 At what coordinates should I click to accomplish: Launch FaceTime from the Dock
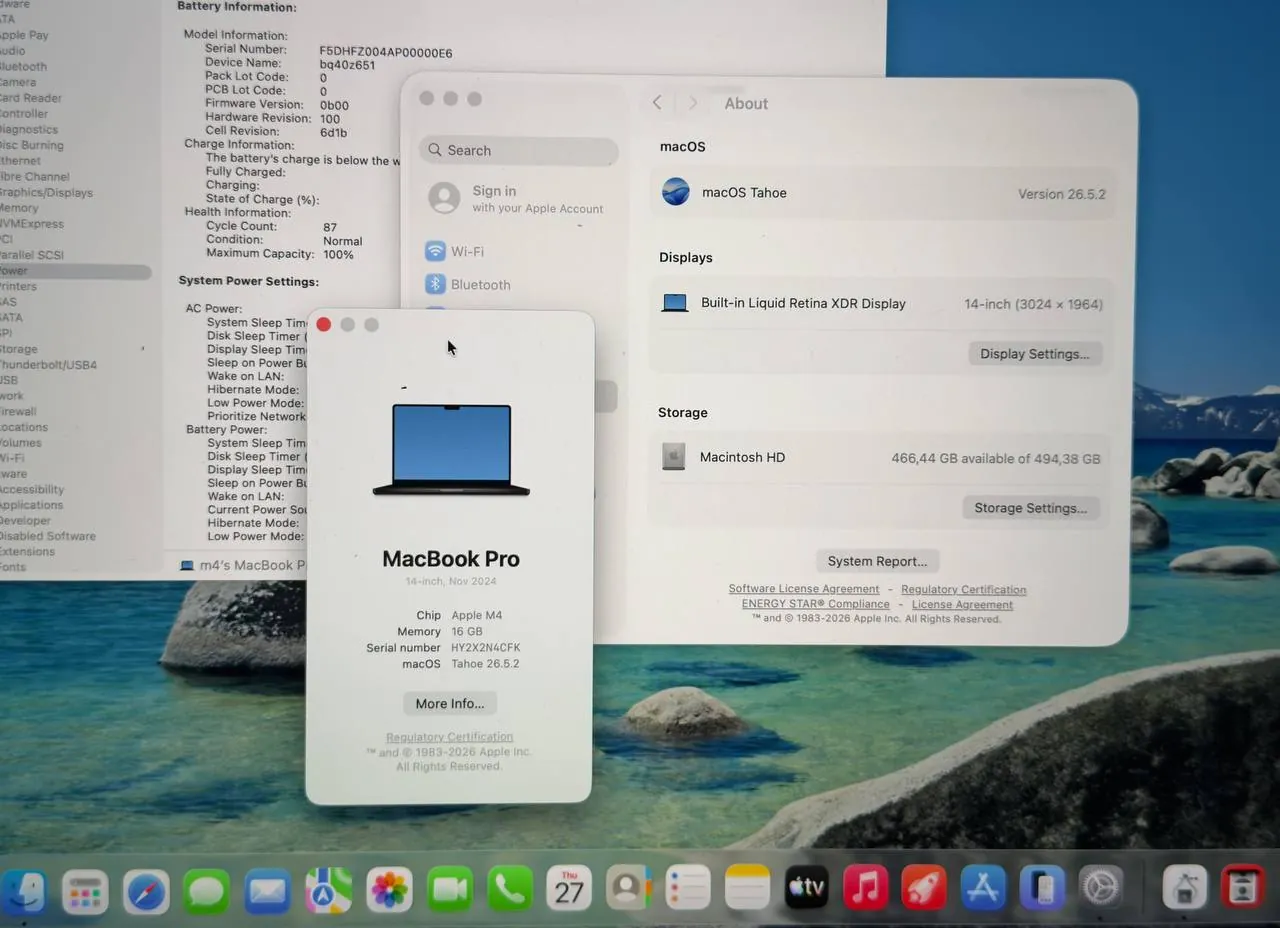coord(450,890)
